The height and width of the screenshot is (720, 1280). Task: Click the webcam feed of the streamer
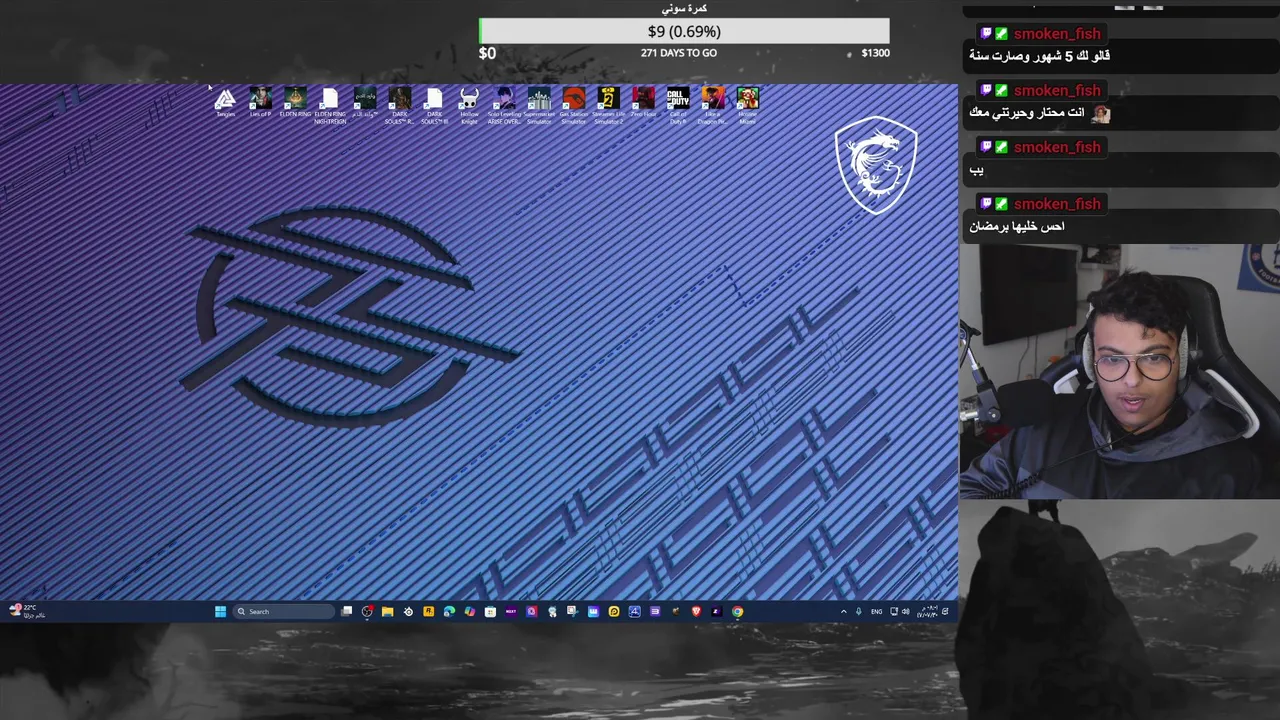1119,372
